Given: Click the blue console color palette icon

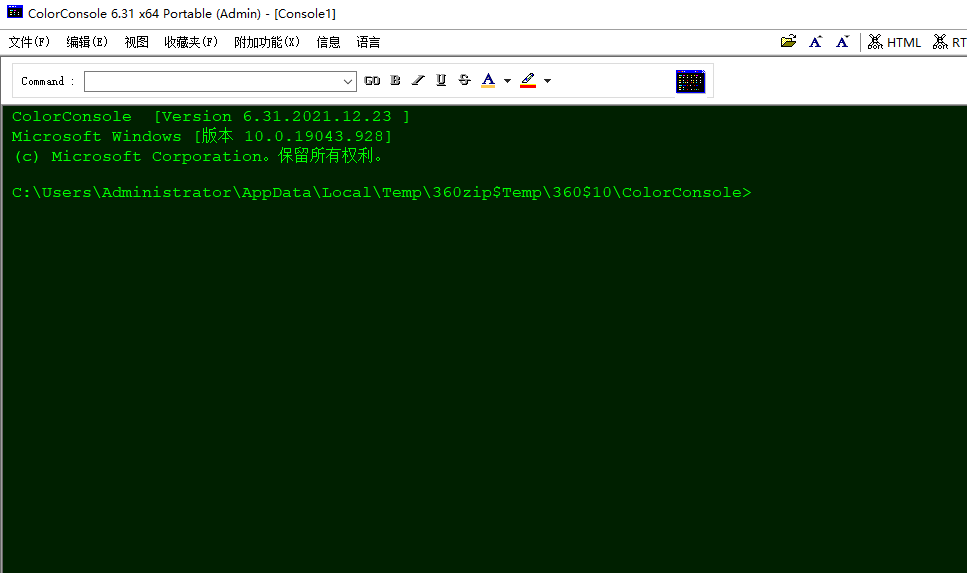Looking at the screenshot, I should pyautogui.click(x=690, y=81).
